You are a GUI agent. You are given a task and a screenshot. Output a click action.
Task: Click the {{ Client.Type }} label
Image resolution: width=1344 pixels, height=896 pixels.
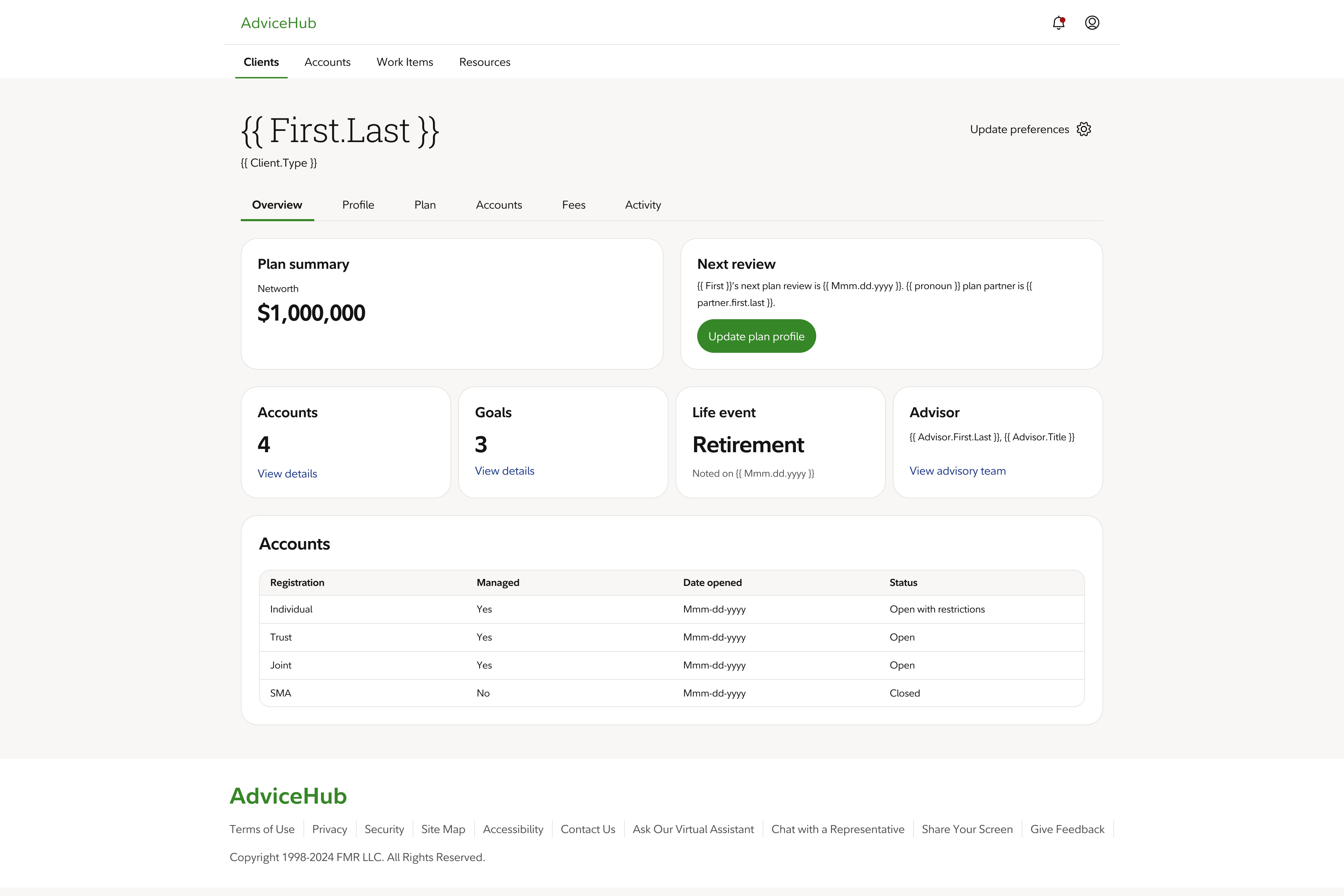279,163
